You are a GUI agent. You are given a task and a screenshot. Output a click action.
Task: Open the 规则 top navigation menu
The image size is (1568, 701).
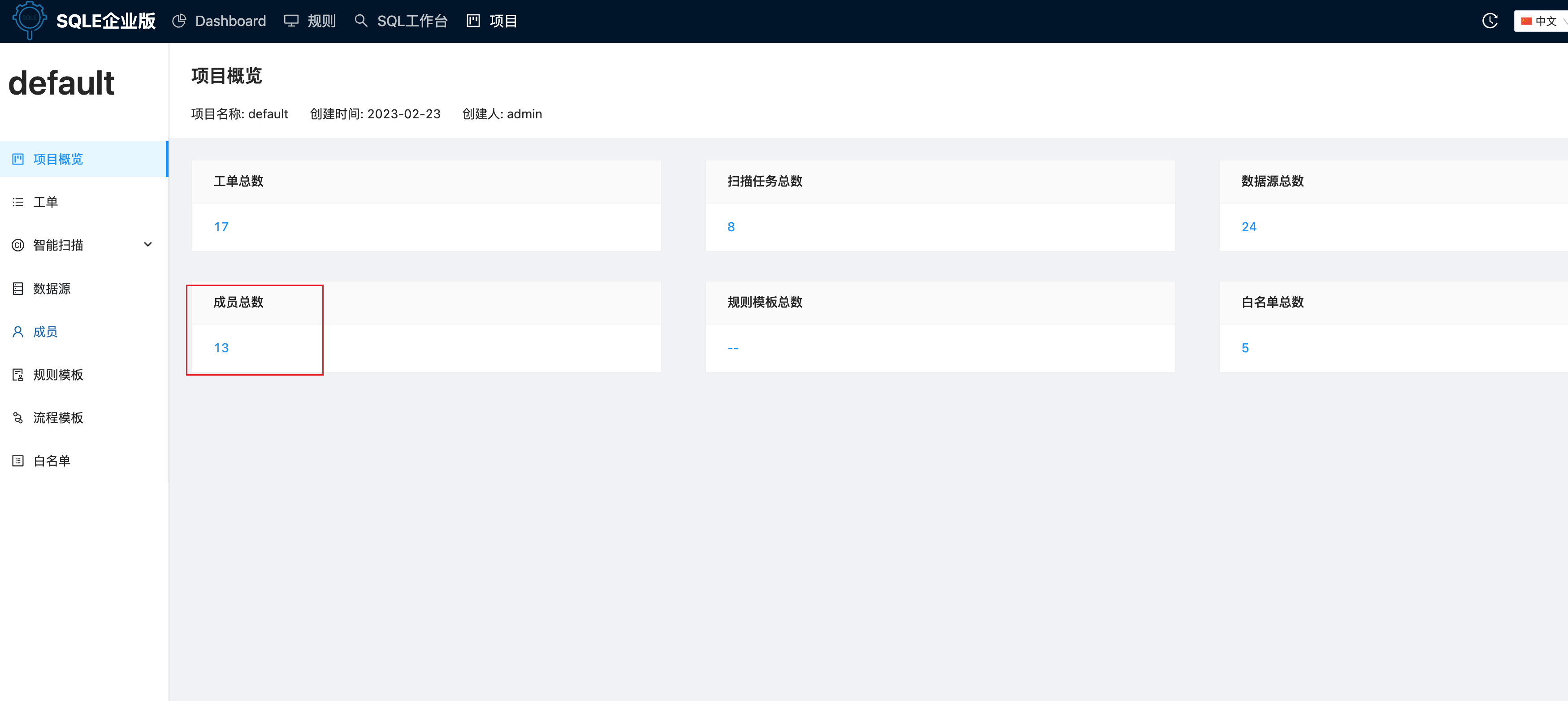coord(321,22)
